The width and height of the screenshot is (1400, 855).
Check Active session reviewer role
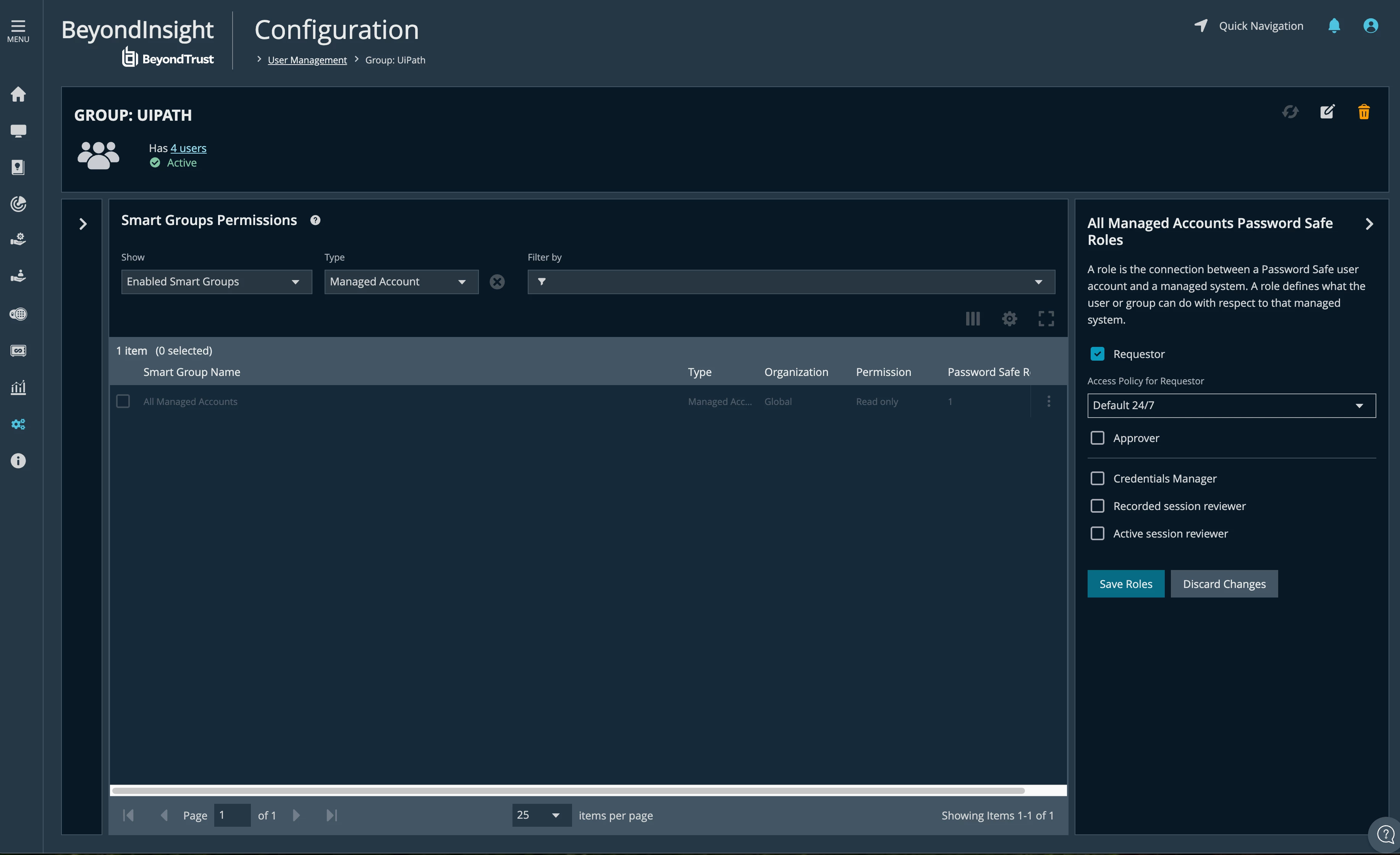(x=1097, y=533)
